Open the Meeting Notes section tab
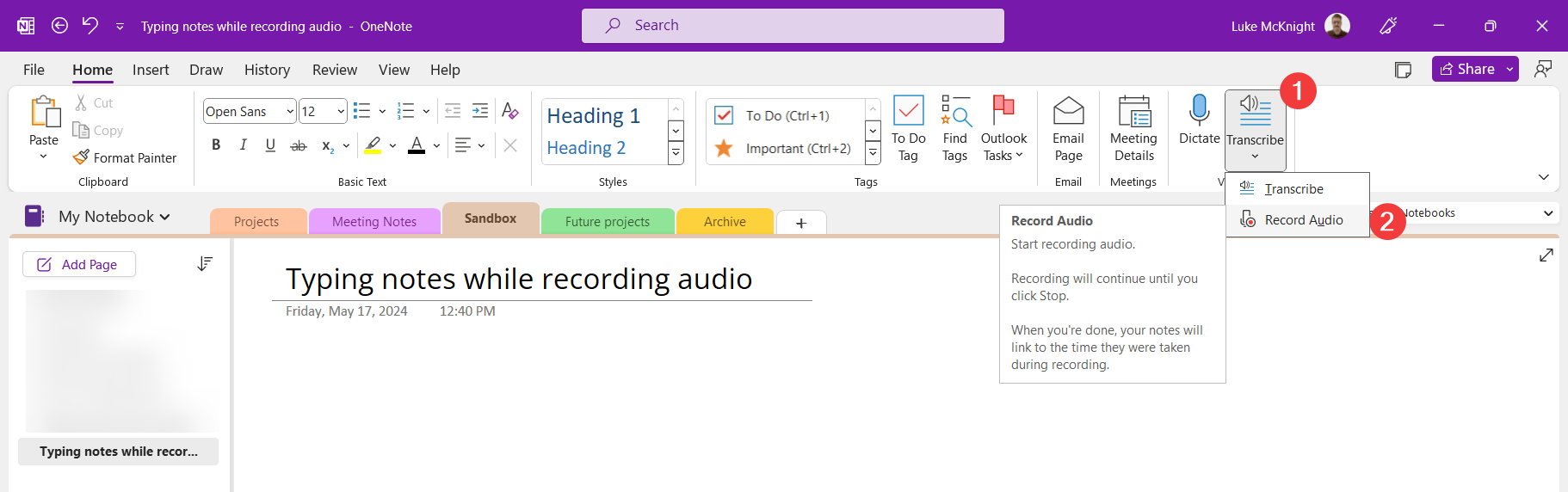This screenshot has width=1568, height=492. (x=374, y=222)
